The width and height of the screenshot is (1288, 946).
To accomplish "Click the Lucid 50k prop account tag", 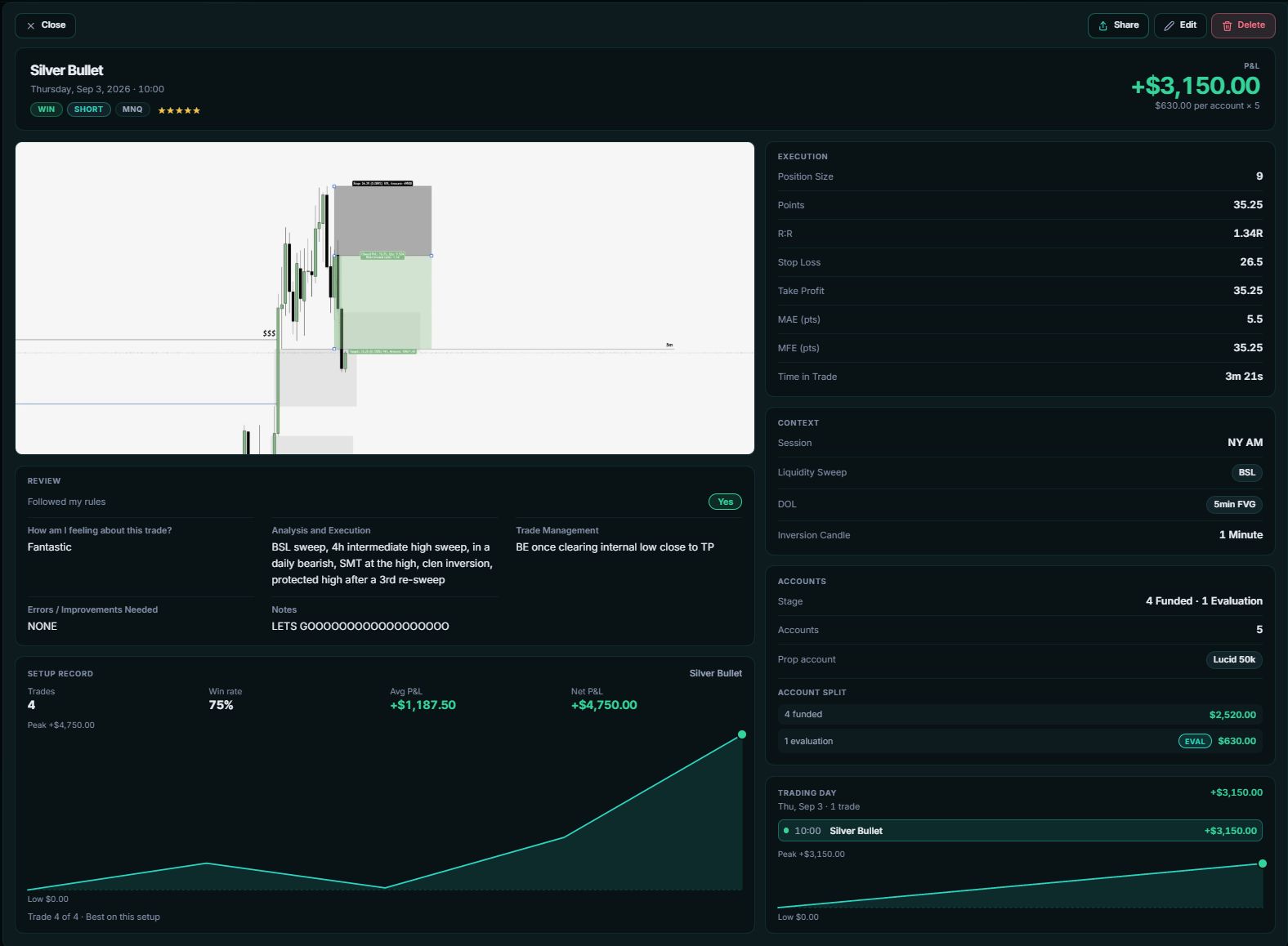I will pos(1234,659).
